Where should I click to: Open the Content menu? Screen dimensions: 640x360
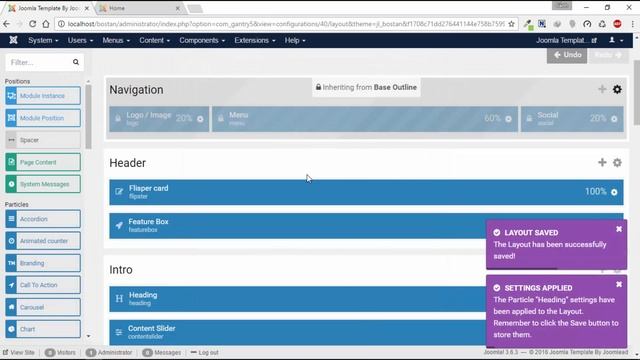coord(154,40)
